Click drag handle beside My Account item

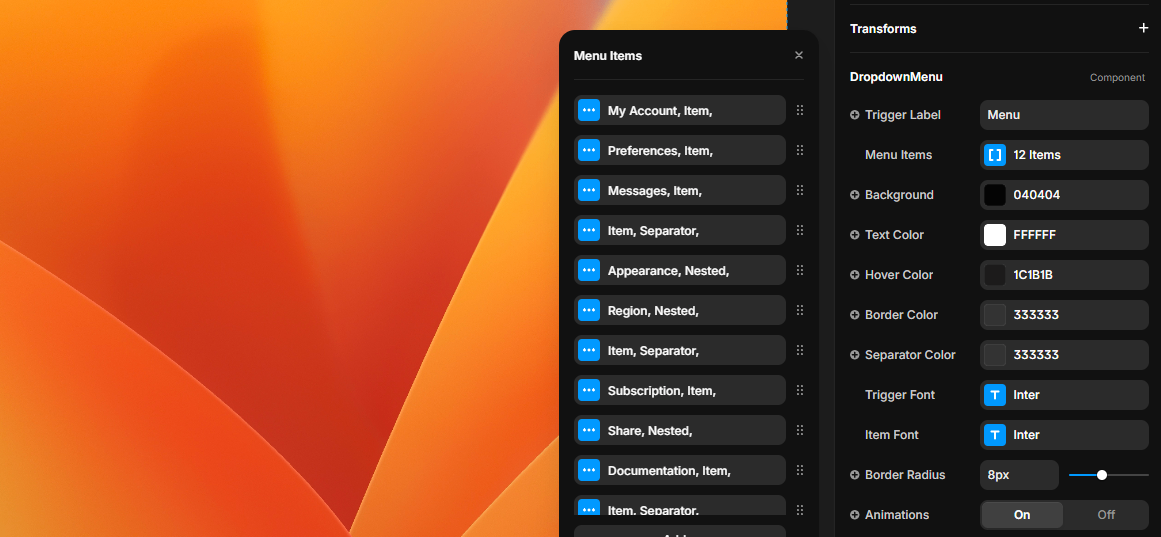pos(800,111)
